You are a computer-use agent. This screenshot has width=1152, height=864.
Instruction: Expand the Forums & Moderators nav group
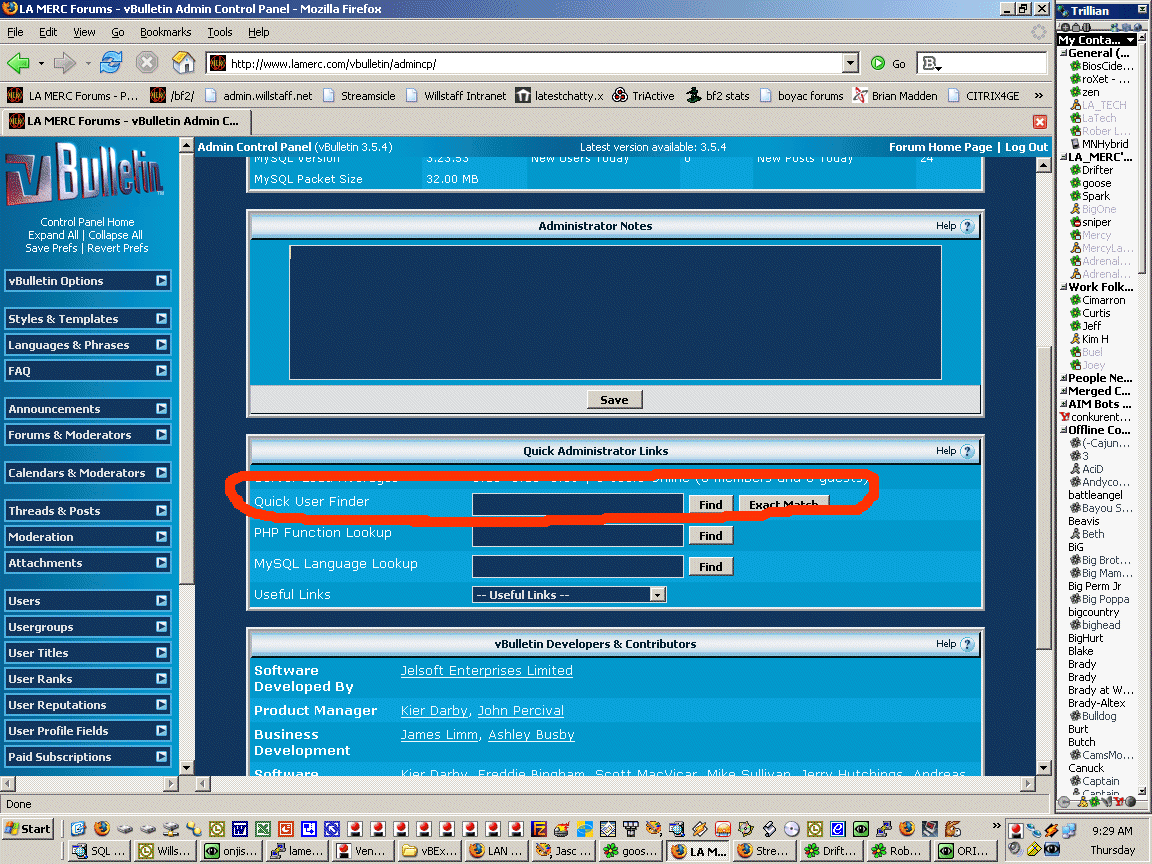click(87, 435)
